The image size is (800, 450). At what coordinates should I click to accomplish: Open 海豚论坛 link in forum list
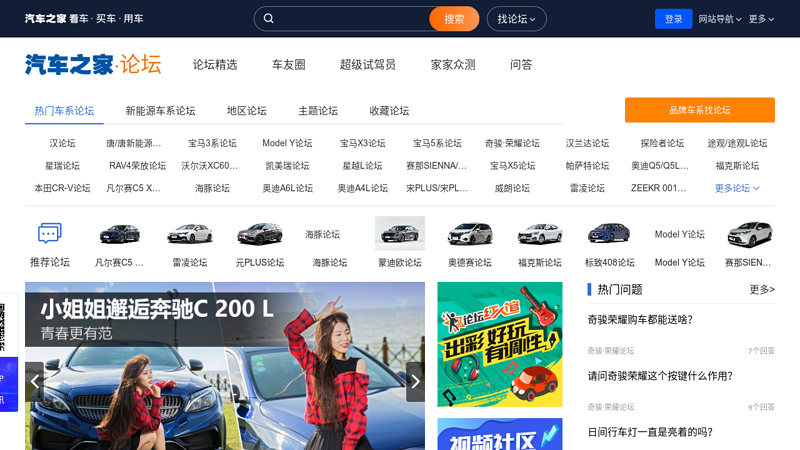(212, 188)
